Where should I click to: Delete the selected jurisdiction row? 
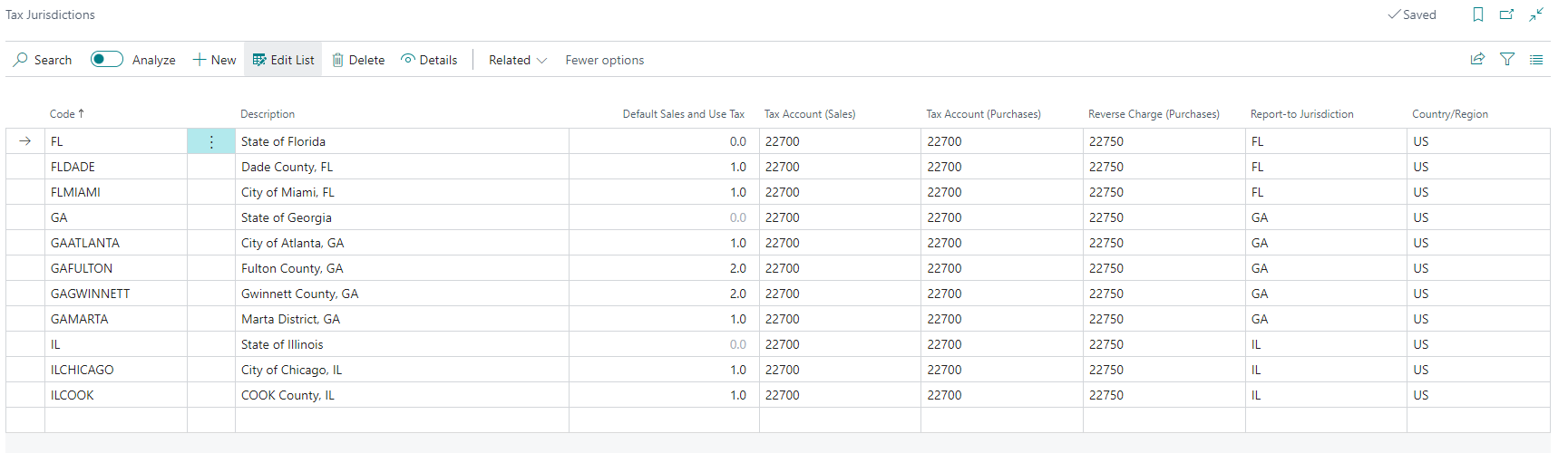[358, 60]
